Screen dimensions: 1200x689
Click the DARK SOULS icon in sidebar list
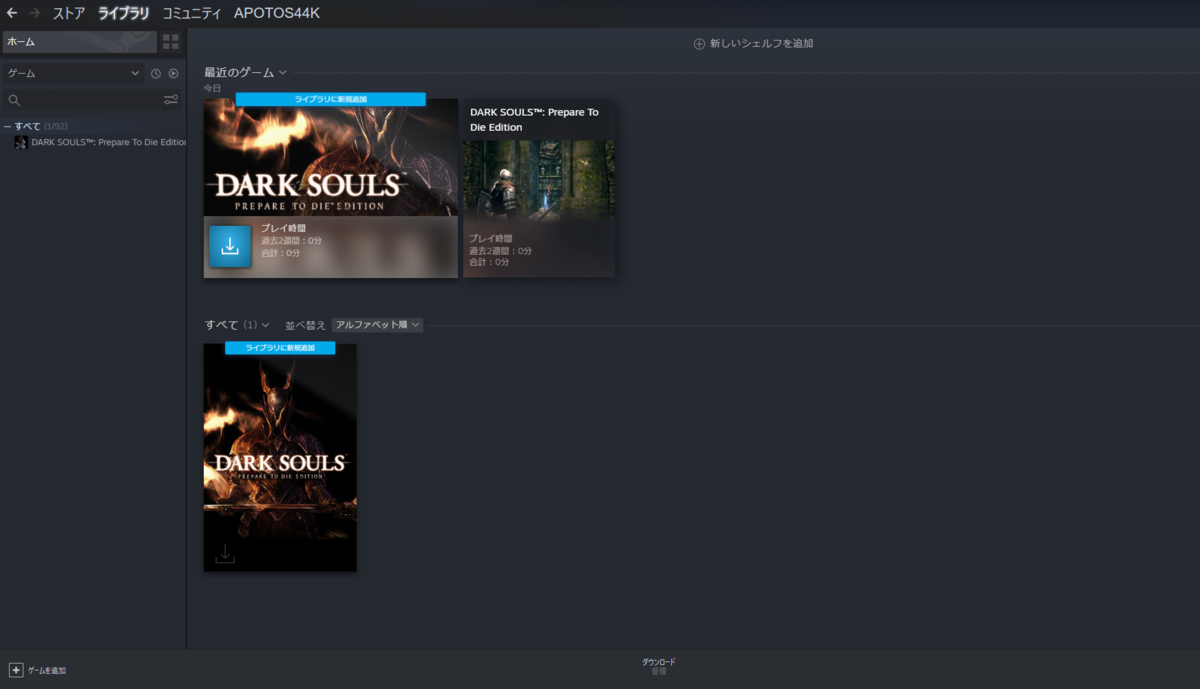point(21,142)
